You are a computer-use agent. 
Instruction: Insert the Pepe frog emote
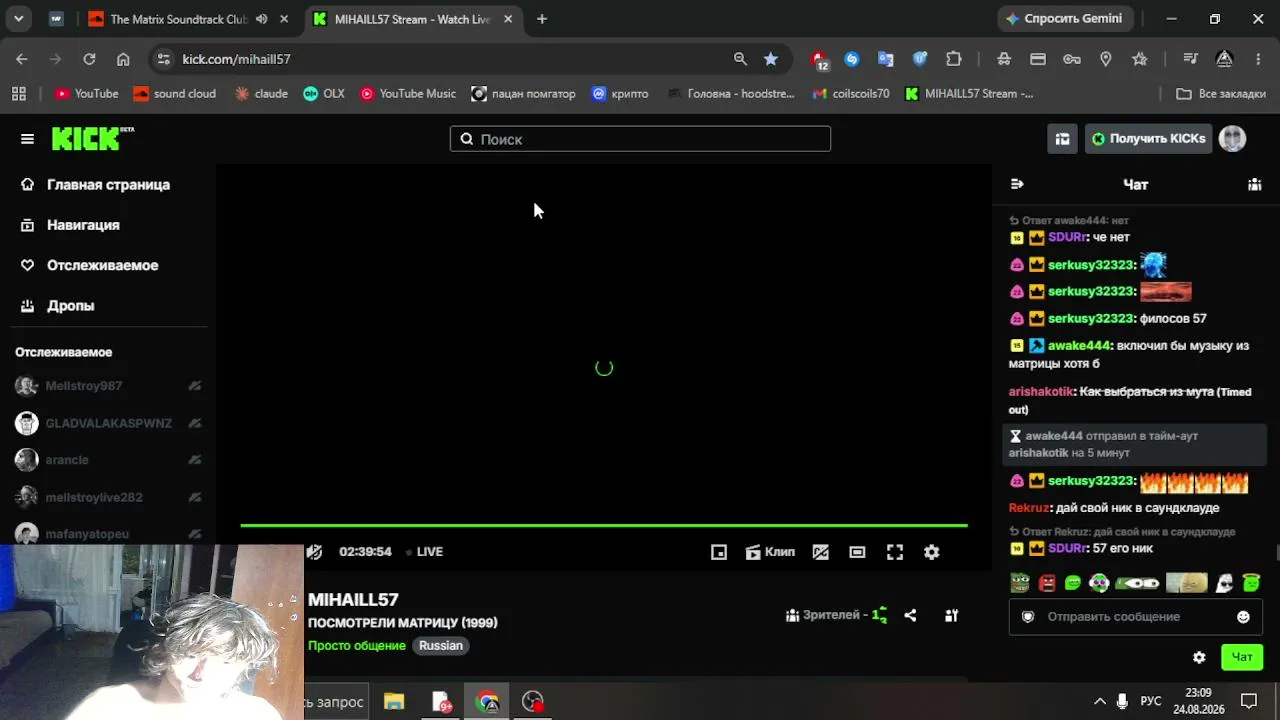click(1019, 583)
